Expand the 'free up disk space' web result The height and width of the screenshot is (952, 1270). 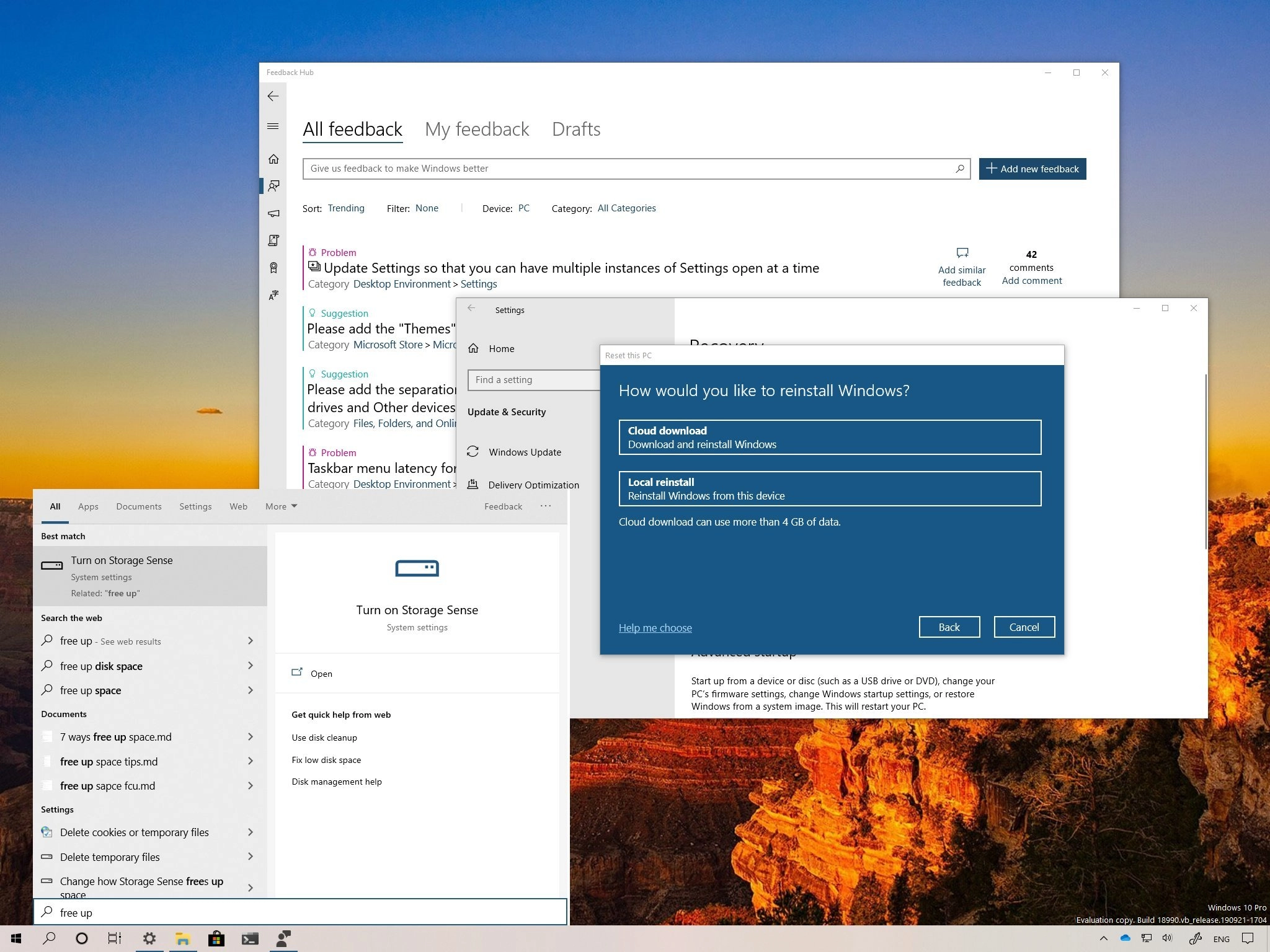coord(251,666)
